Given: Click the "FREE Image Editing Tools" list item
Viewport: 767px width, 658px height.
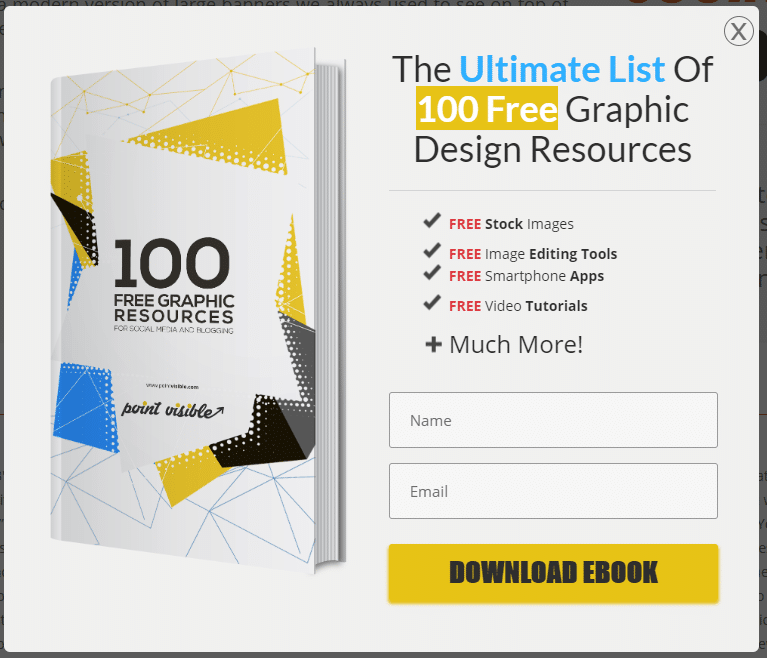Looking at the screenshot, I should coord(533,254).
